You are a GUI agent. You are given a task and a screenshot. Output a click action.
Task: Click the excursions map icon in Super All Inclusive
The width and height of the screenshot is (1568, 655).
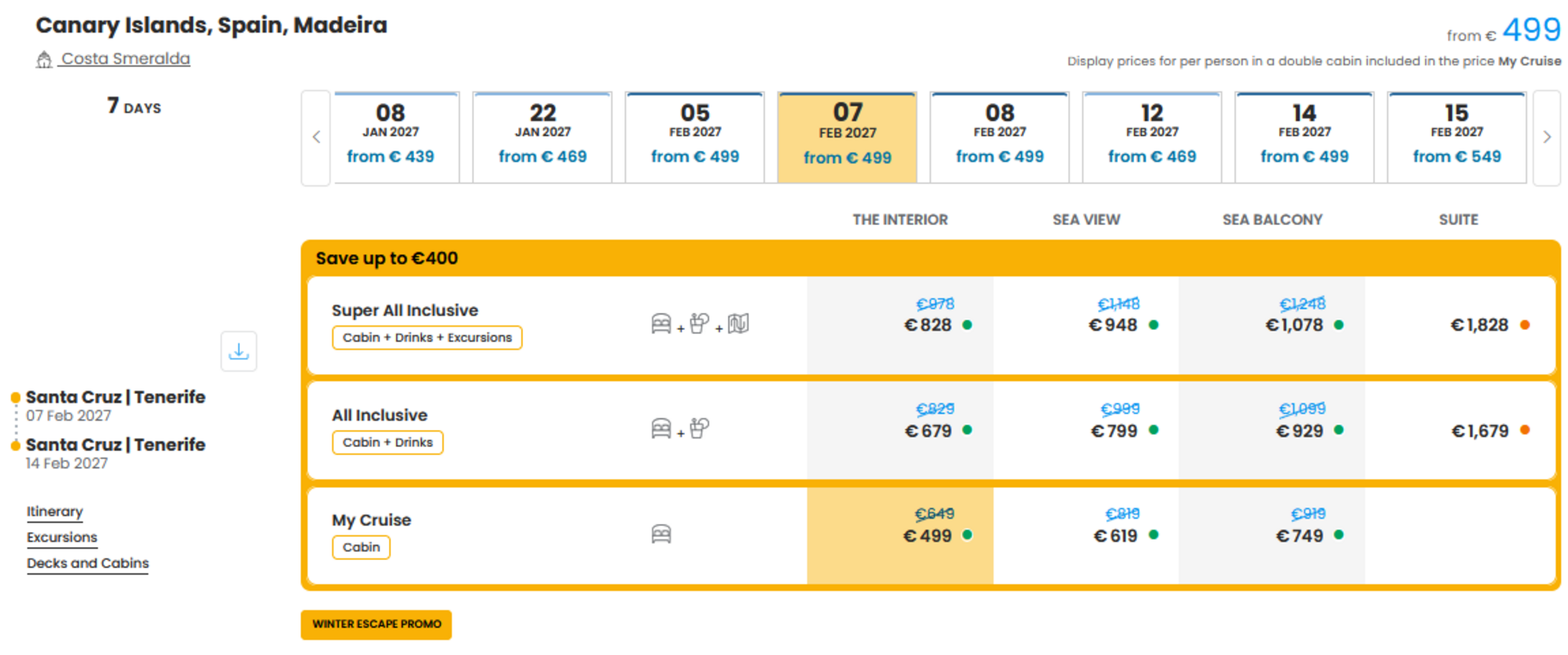tap(738, 324)
